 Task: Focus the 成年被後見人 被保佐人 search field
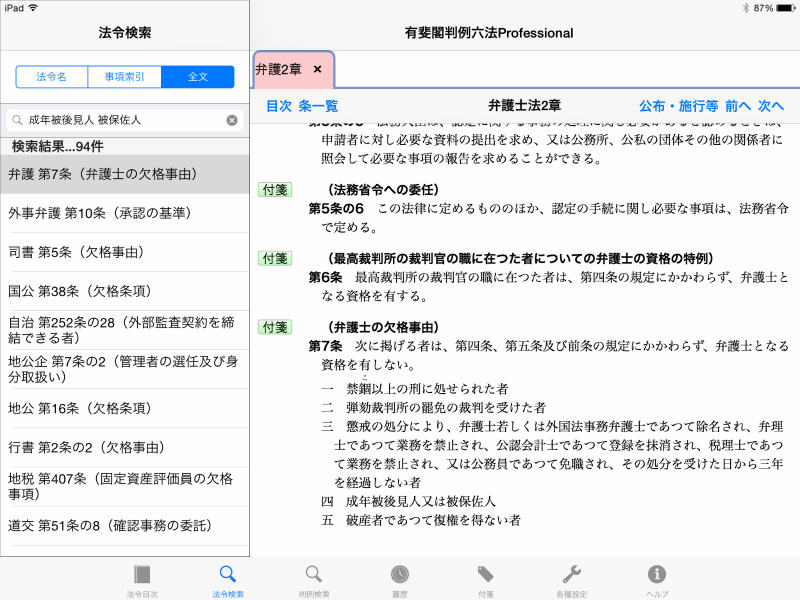tap(124, 120)
